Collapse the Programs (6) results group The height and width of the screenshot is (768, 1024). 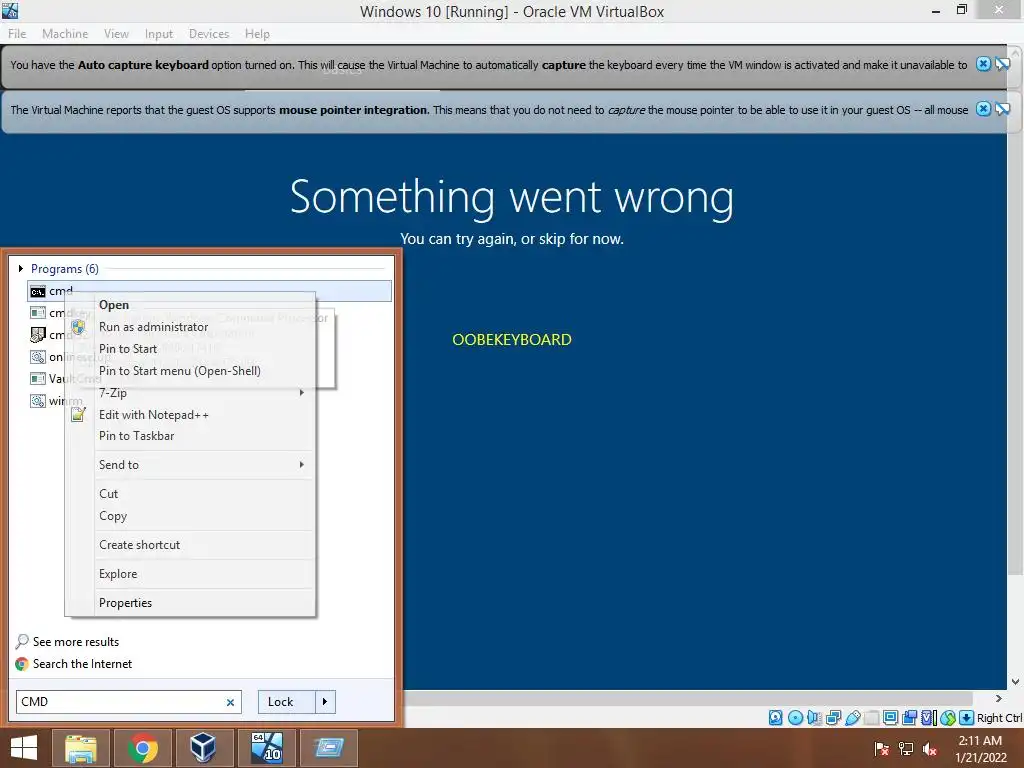pos(21,268)
